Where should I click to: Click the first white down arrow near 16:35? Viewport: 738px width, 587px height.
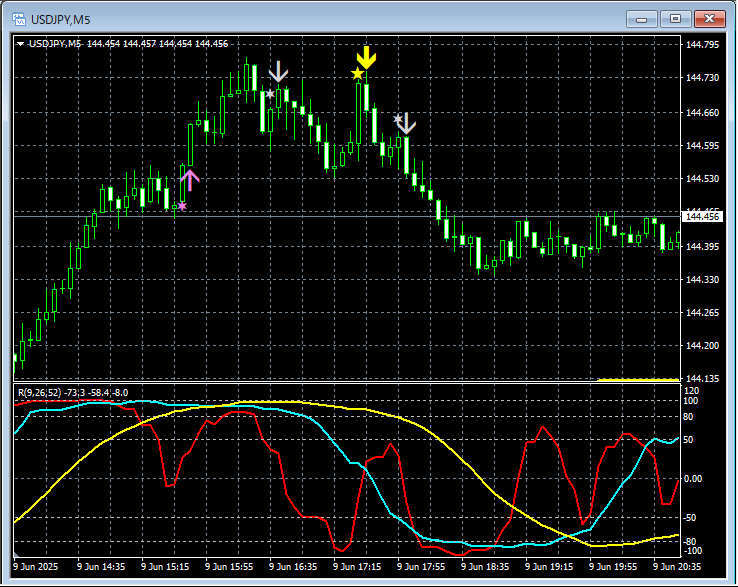pos(278,72)
